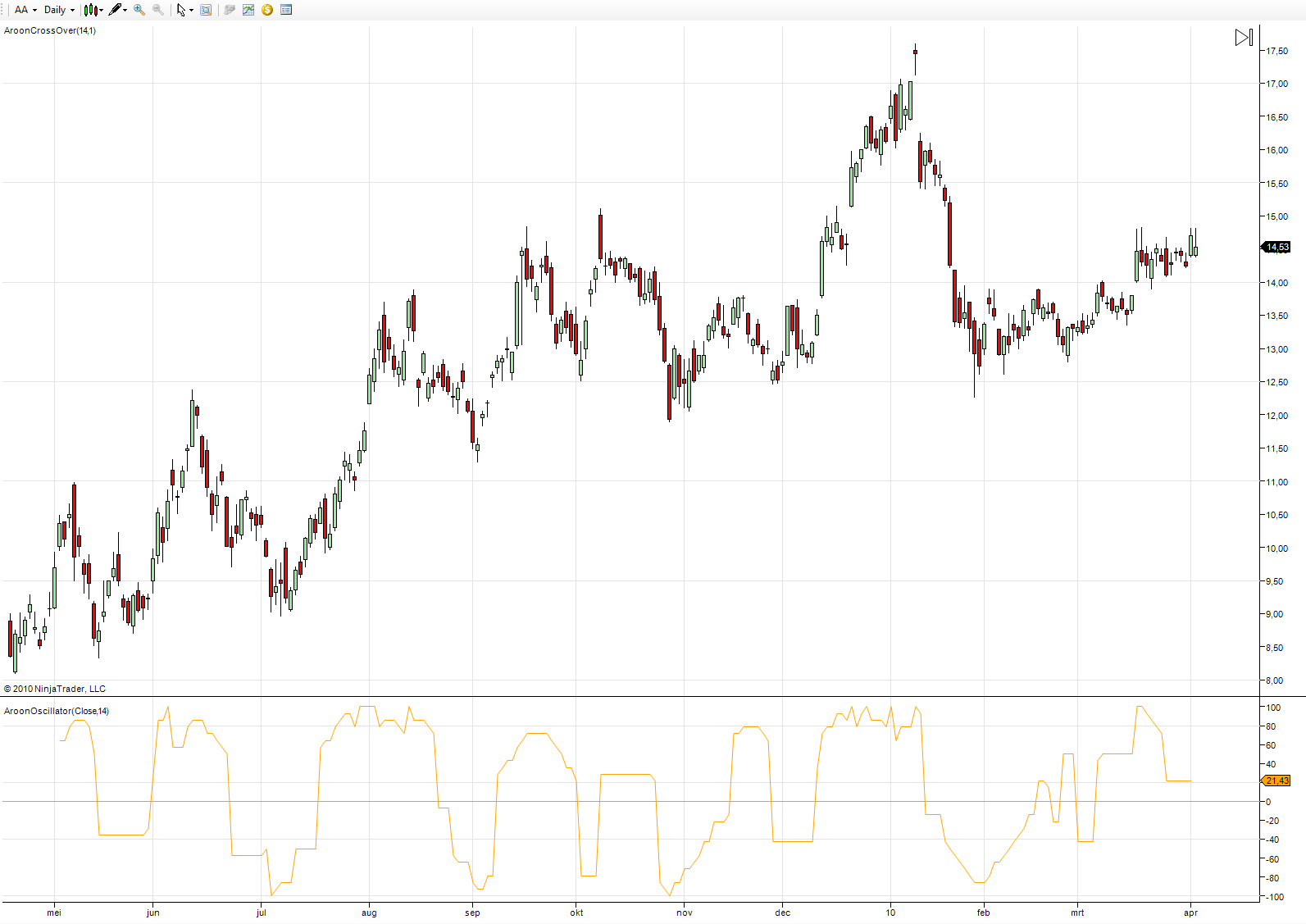1306x924 pixels.
Task: Click the zoom in magnifier icon
Action: point(139,10)
